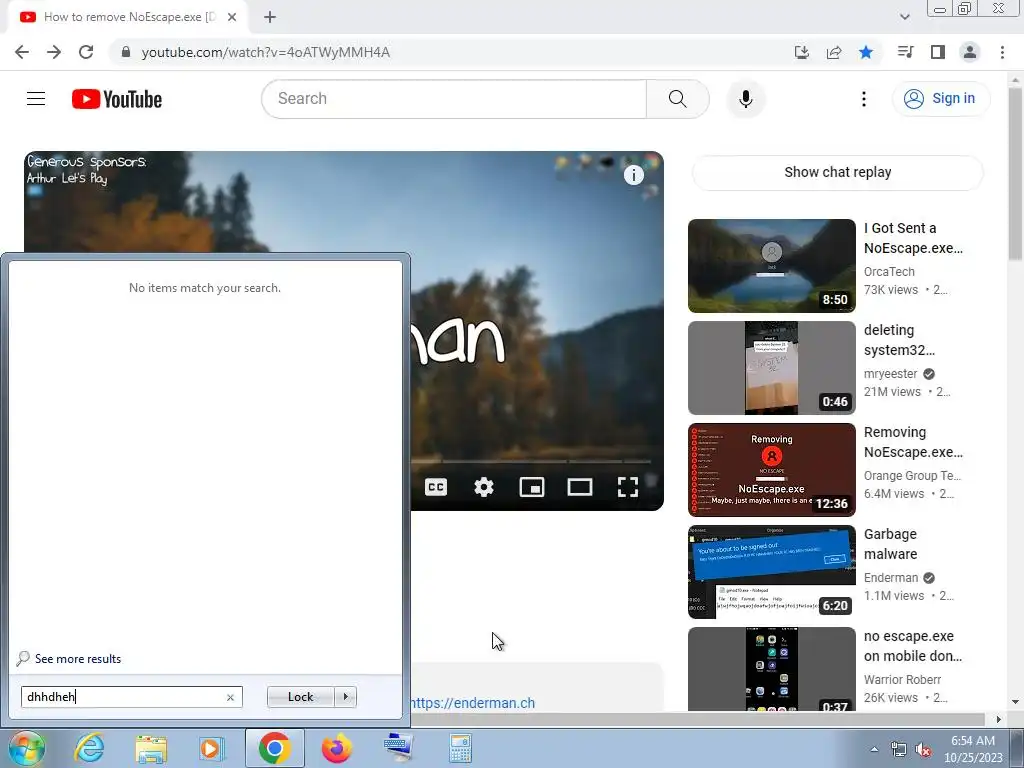1024x768 pixels.
Task: Enter full screen video mode
Action: (x=628, y=487)
